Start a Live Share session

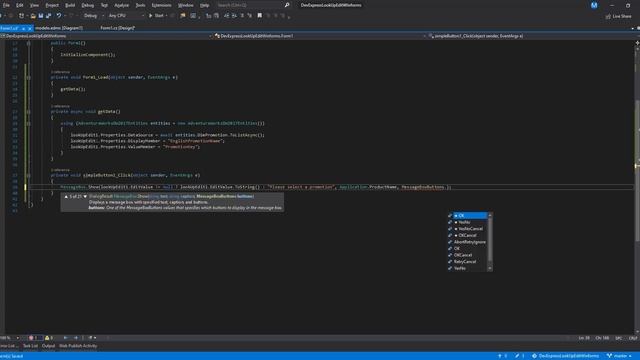(618, 16)
